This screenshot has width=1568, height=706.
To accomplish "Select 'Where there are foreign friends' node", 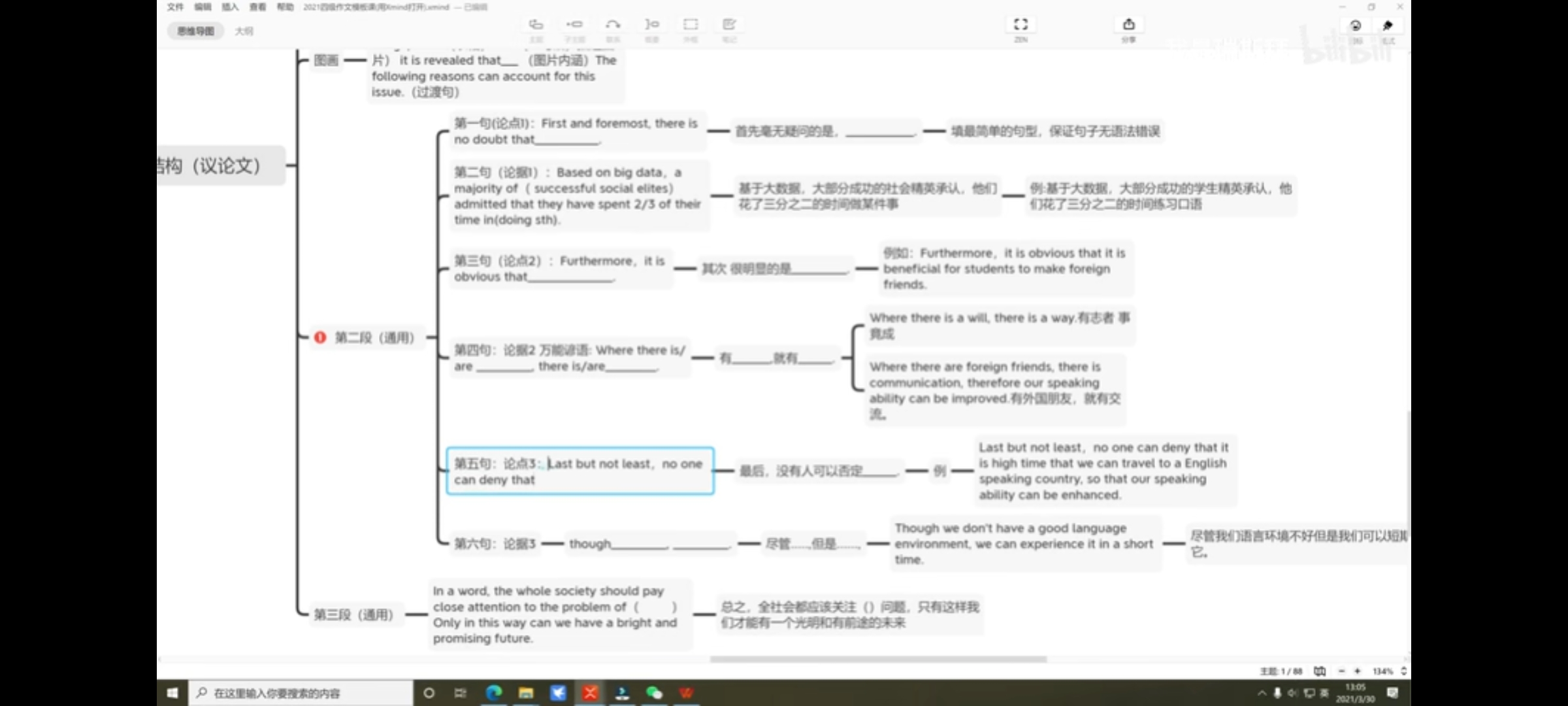I will (995, 390).
